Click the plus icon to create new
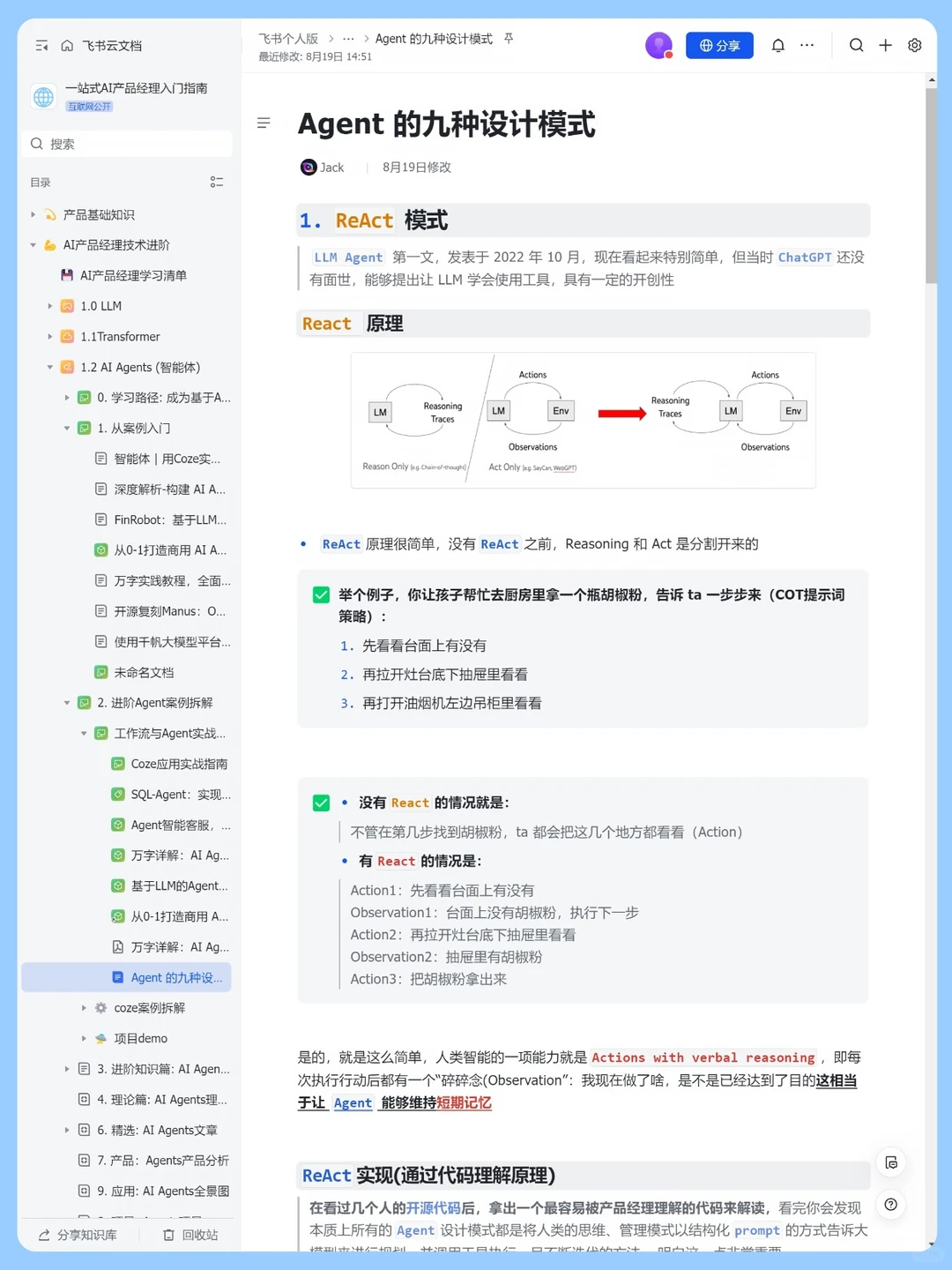The width and height of the screenshot is (952, 1270). click(x=886, y=45)
